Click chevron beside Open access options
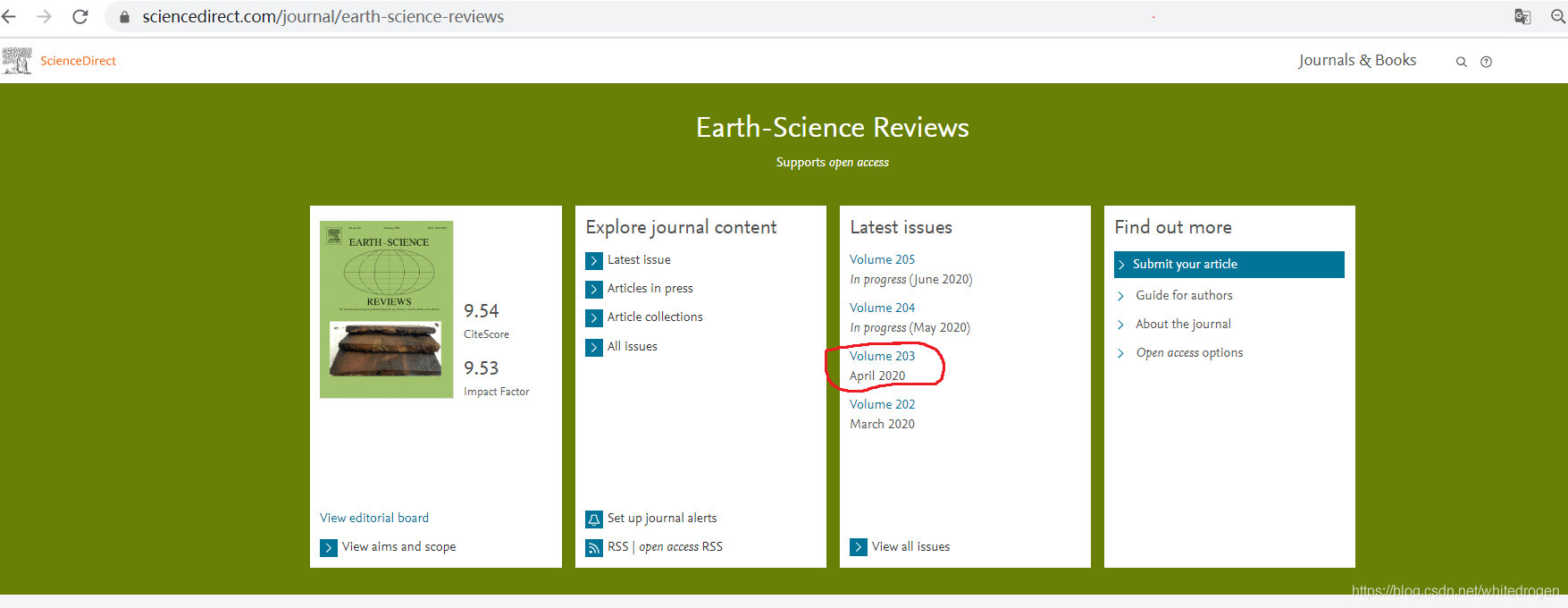Image resolution: width=1568 pixels, height=608 pixels. [1120, 353]
